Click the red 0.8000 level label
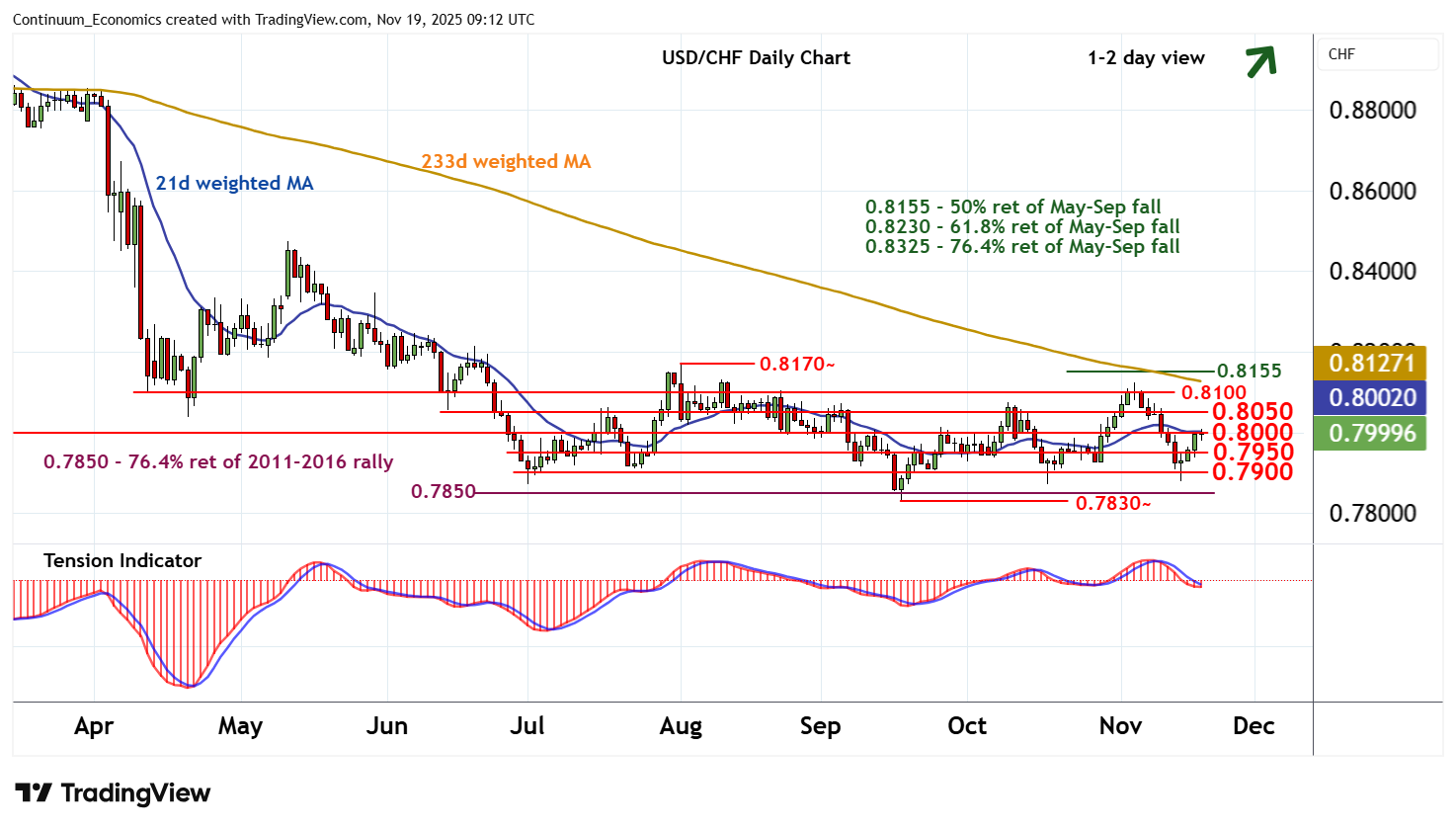The width and height of the screenshot is (1456, 830). (1252, 432)
